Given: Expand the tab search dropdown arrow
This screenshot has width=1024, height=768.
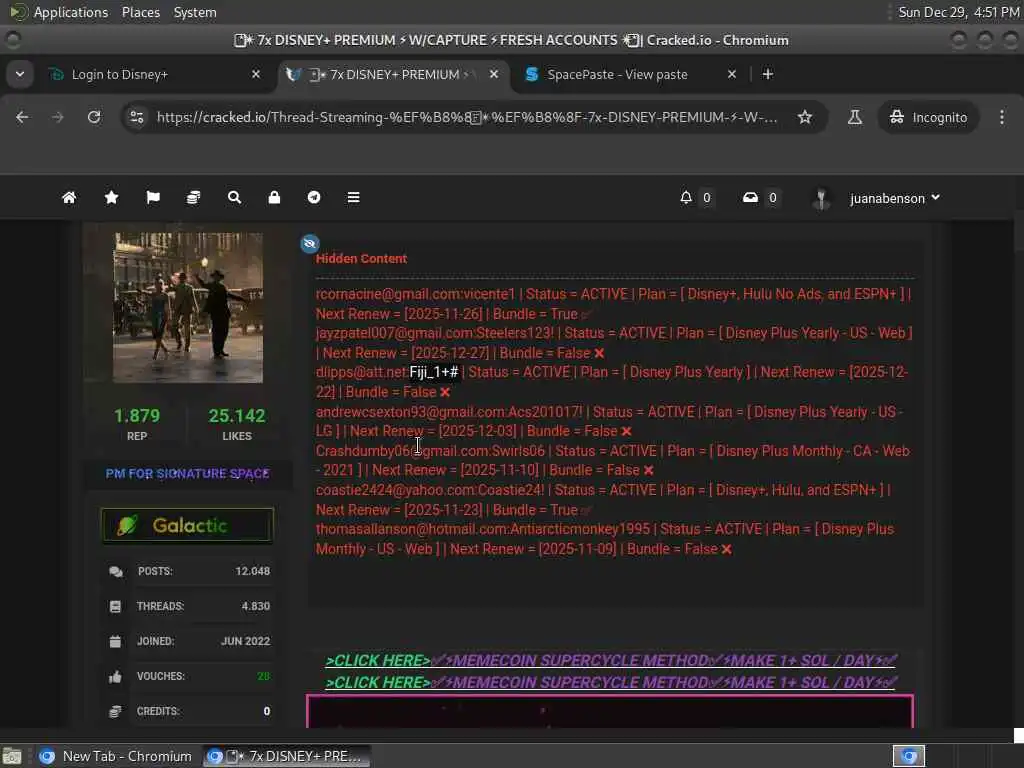Looking at the screenshot, I should pos(20,74).
